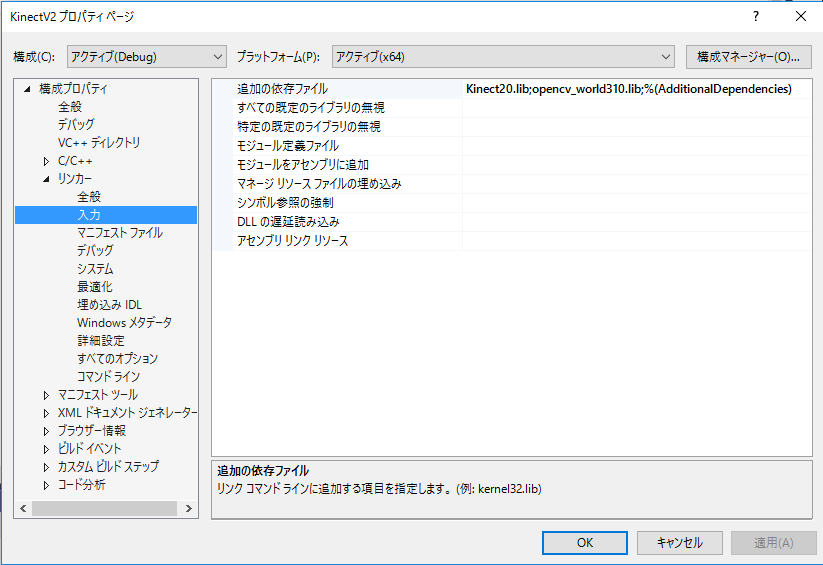
Task: Click the OK button
Action: coord(585,542)
